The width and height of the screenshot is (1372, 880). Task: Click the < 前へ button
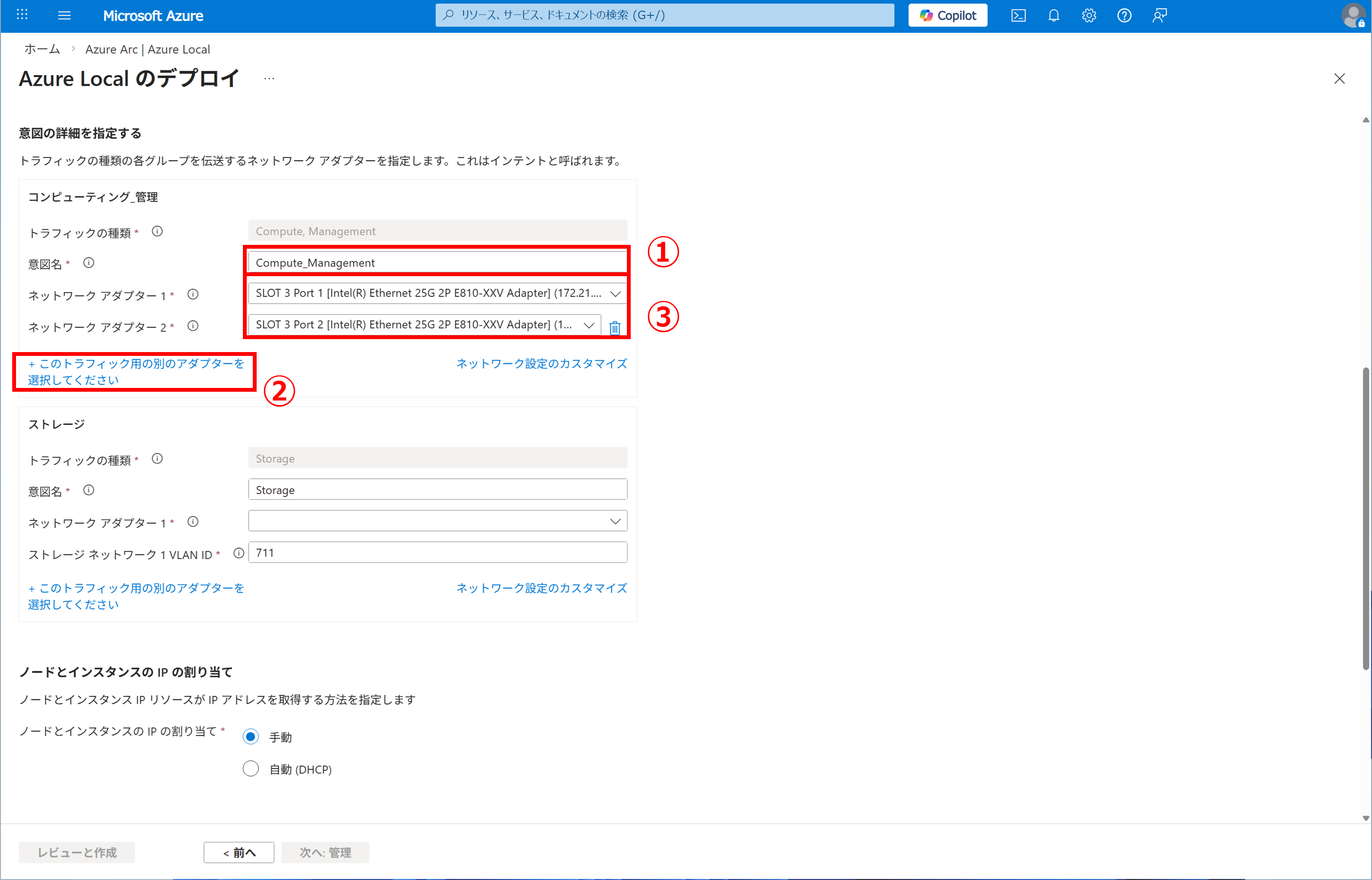[239, 853]
